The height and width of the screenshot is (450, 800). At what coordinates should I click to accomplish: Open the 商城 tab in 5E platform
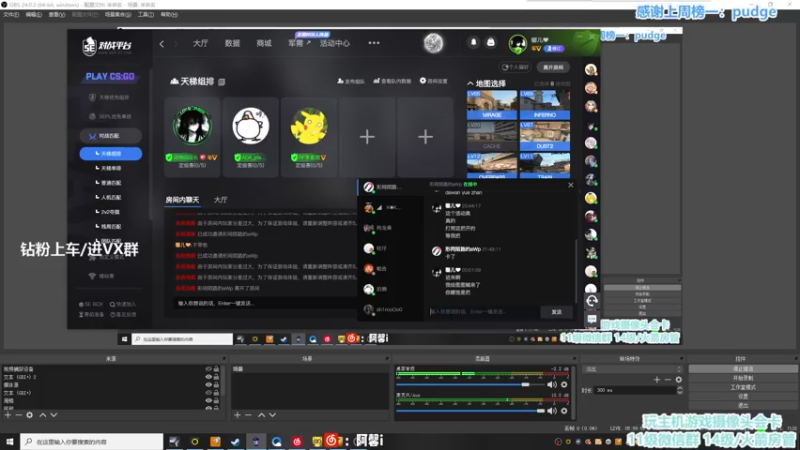click(x=264, y=43)
